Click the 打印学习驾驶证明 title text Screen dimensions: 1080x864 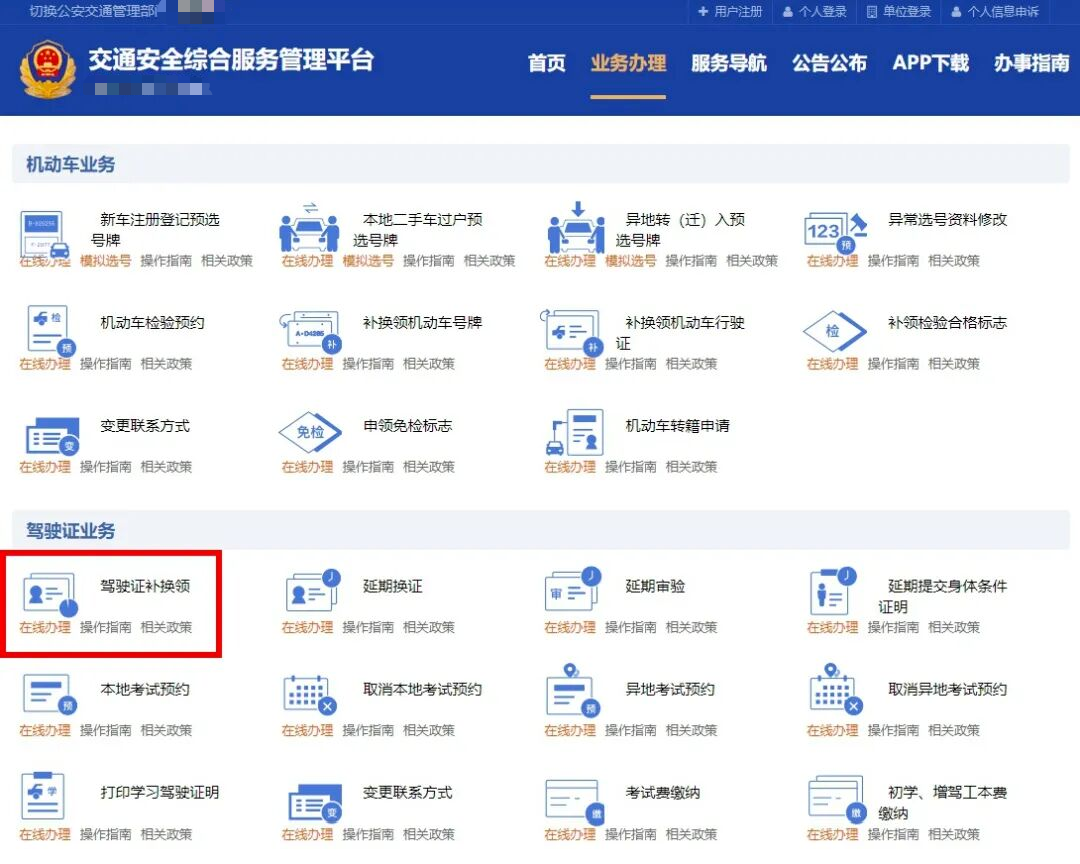[x=160, y=792]
